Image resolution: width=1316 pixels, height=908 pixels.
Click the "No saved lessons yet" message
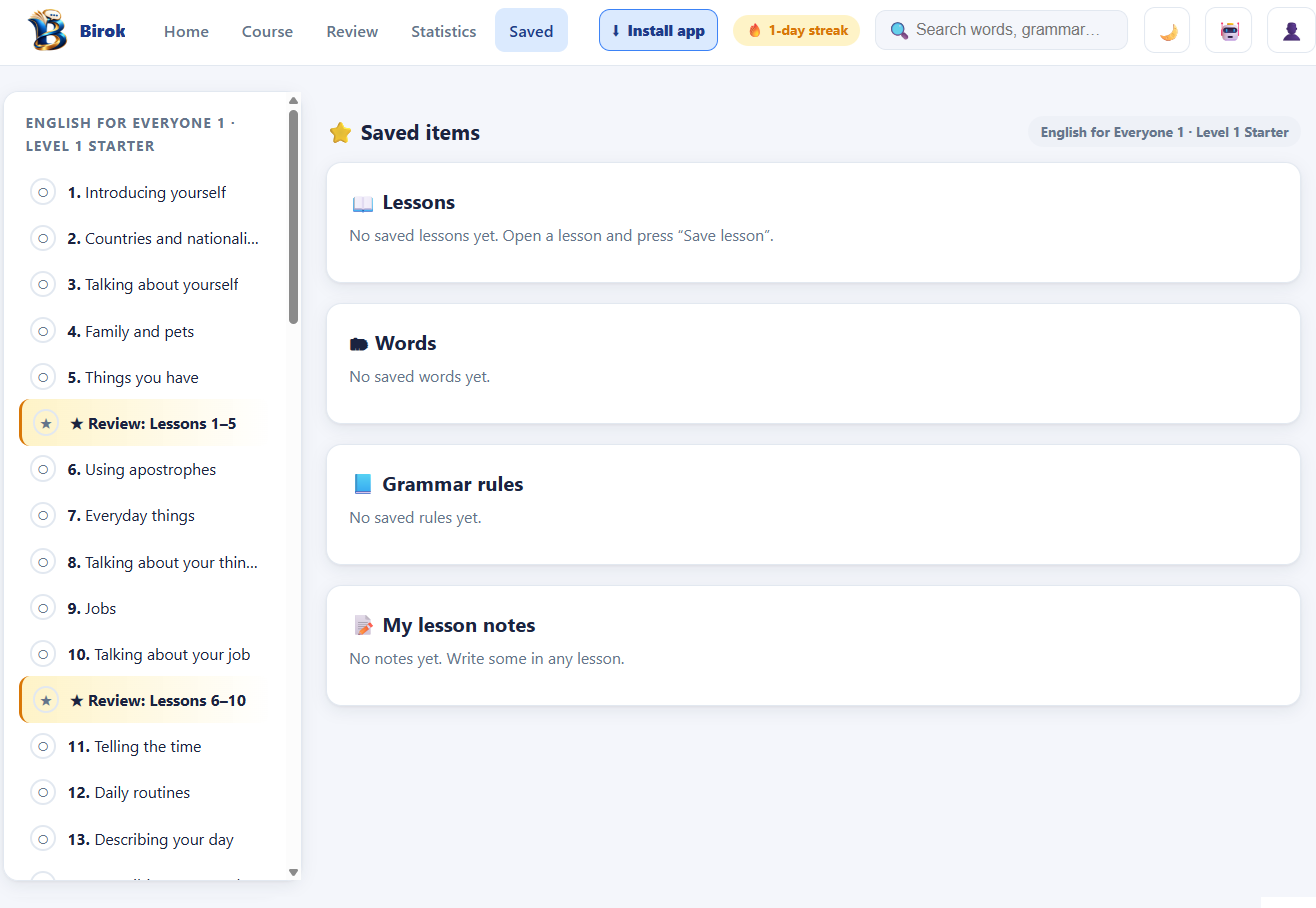tap(561, 236)
